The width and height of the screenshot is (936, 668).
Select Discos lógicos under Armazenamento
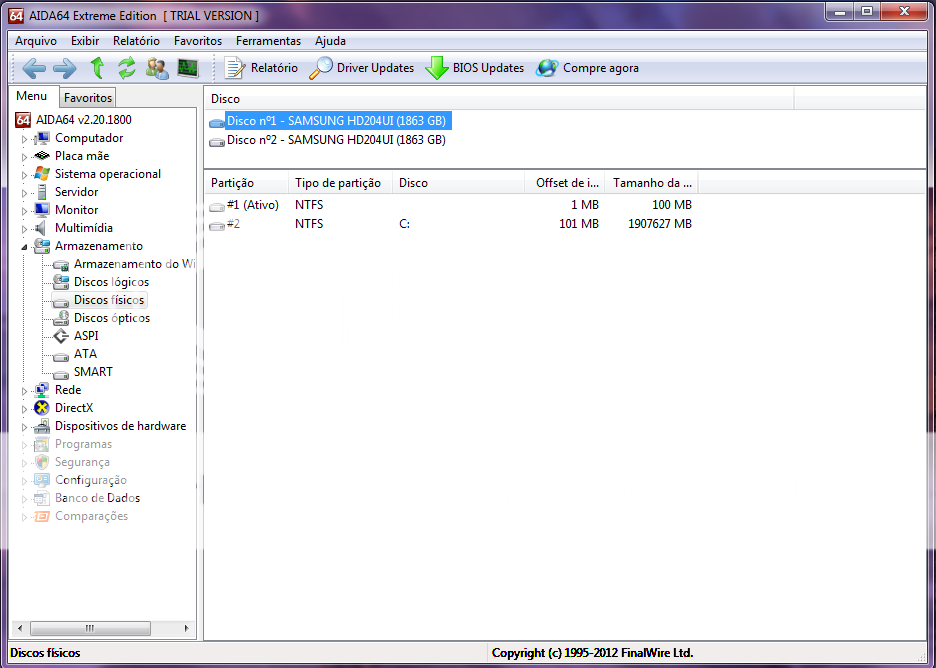pos(110,281)
